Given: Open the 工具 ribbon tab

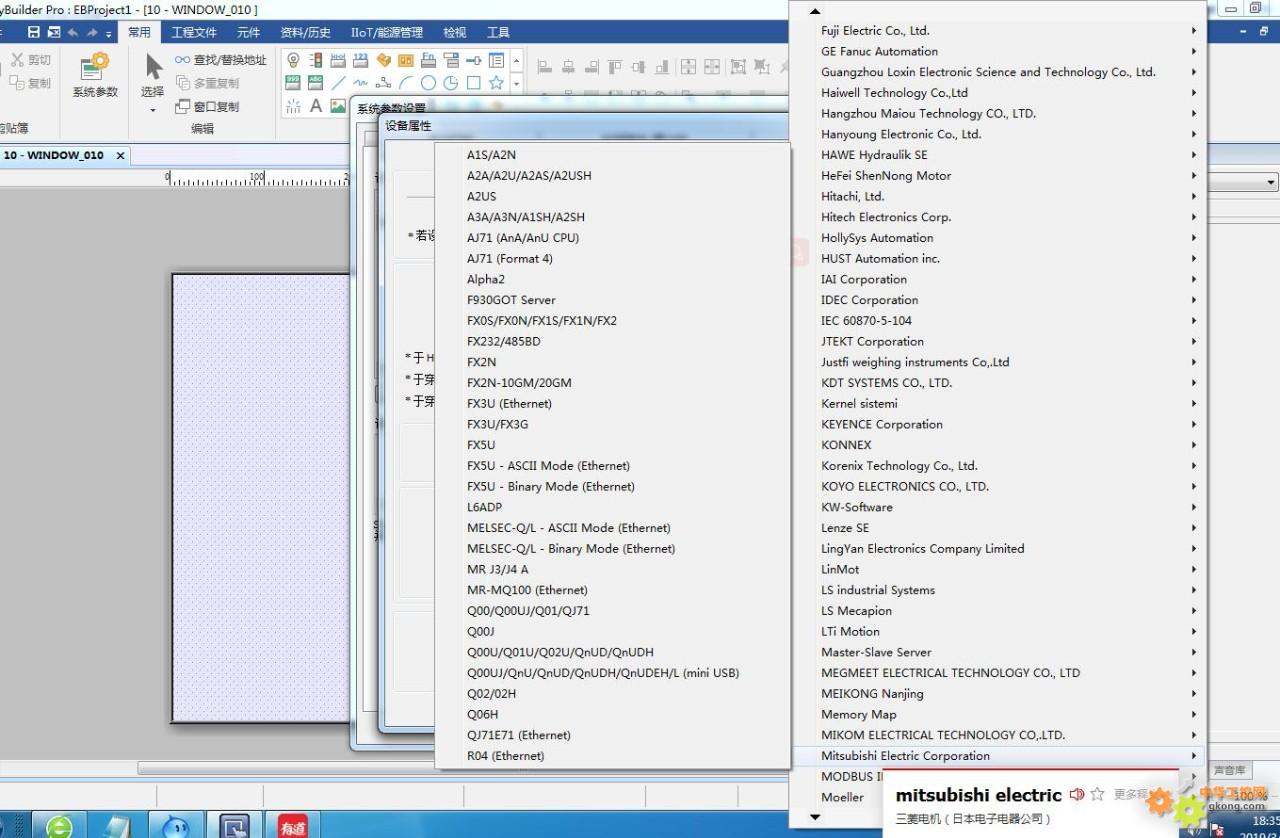Looking at the screenshot, I should point(498,32).
